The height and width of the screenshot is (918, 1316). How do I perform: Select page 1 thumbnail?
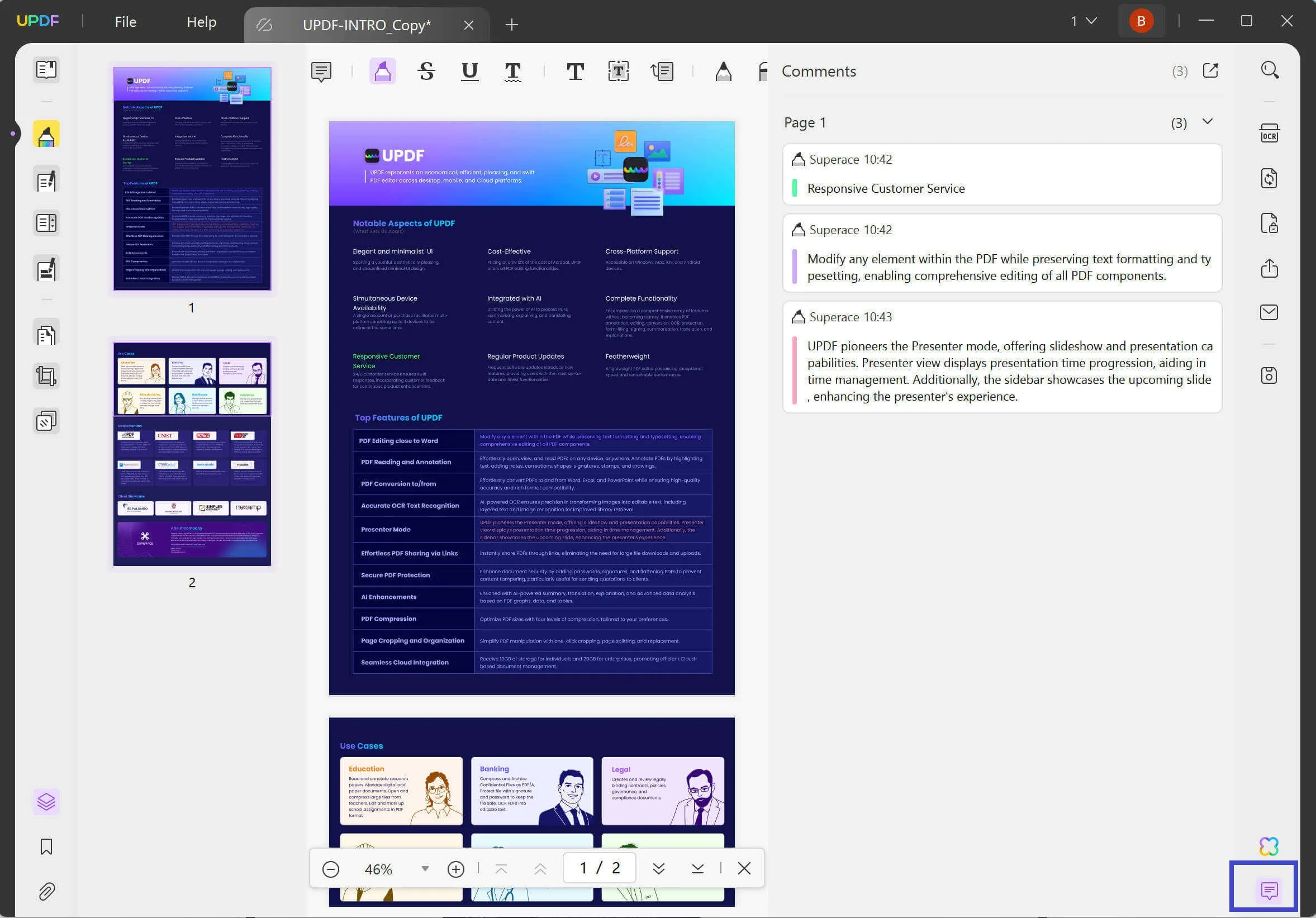pos(192,179)
